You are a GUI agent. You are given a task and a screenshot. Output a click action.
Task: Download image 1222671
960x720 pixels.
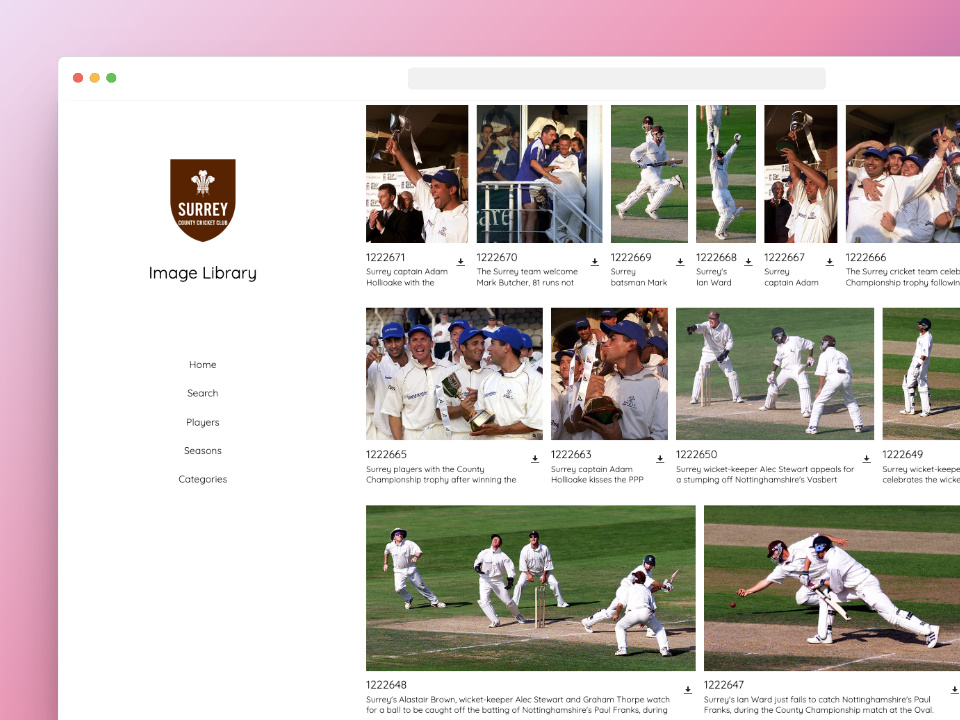click(461, 262)
